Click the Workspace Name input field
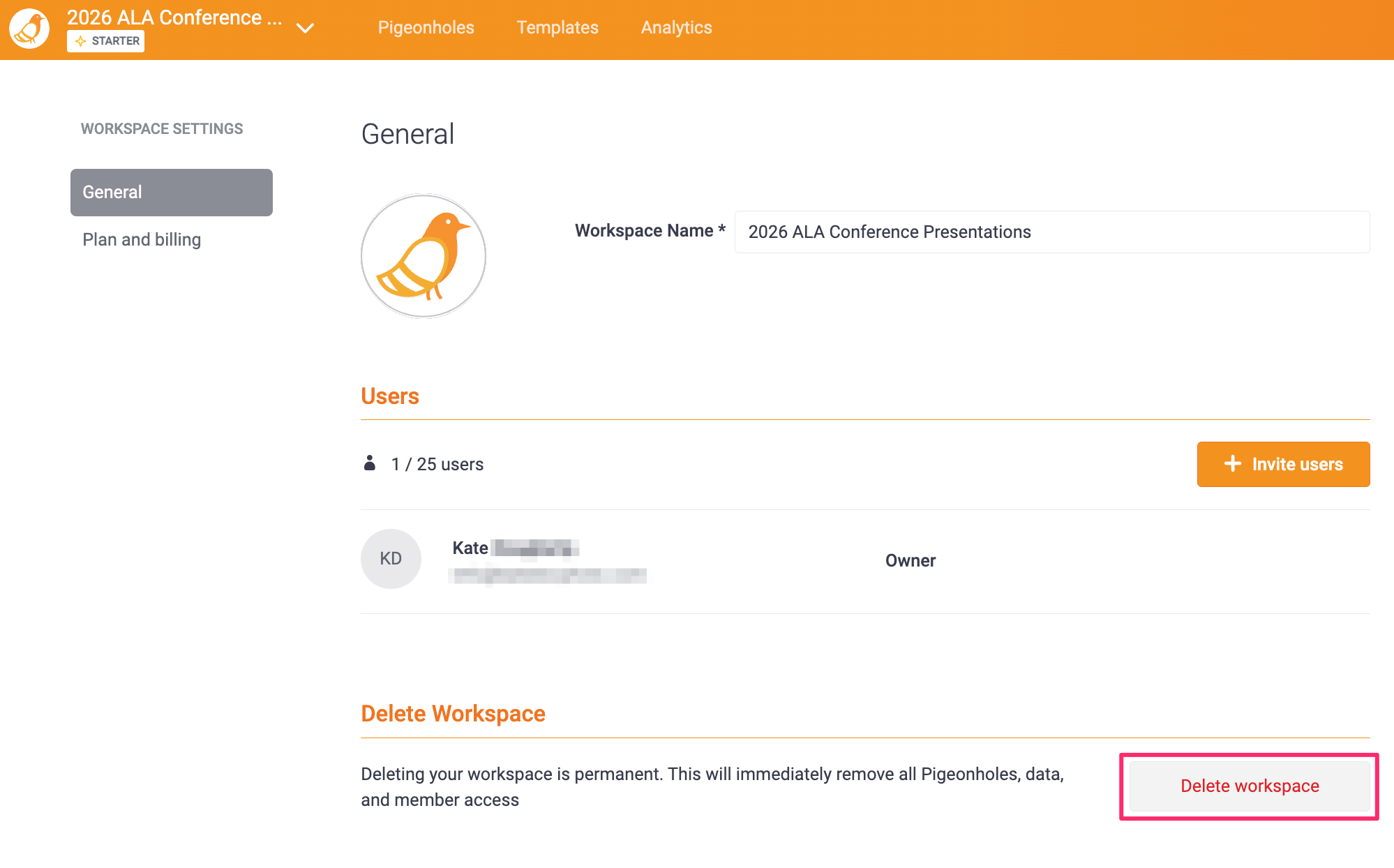Screen dimensions: 1394x868 (1052, 232)
